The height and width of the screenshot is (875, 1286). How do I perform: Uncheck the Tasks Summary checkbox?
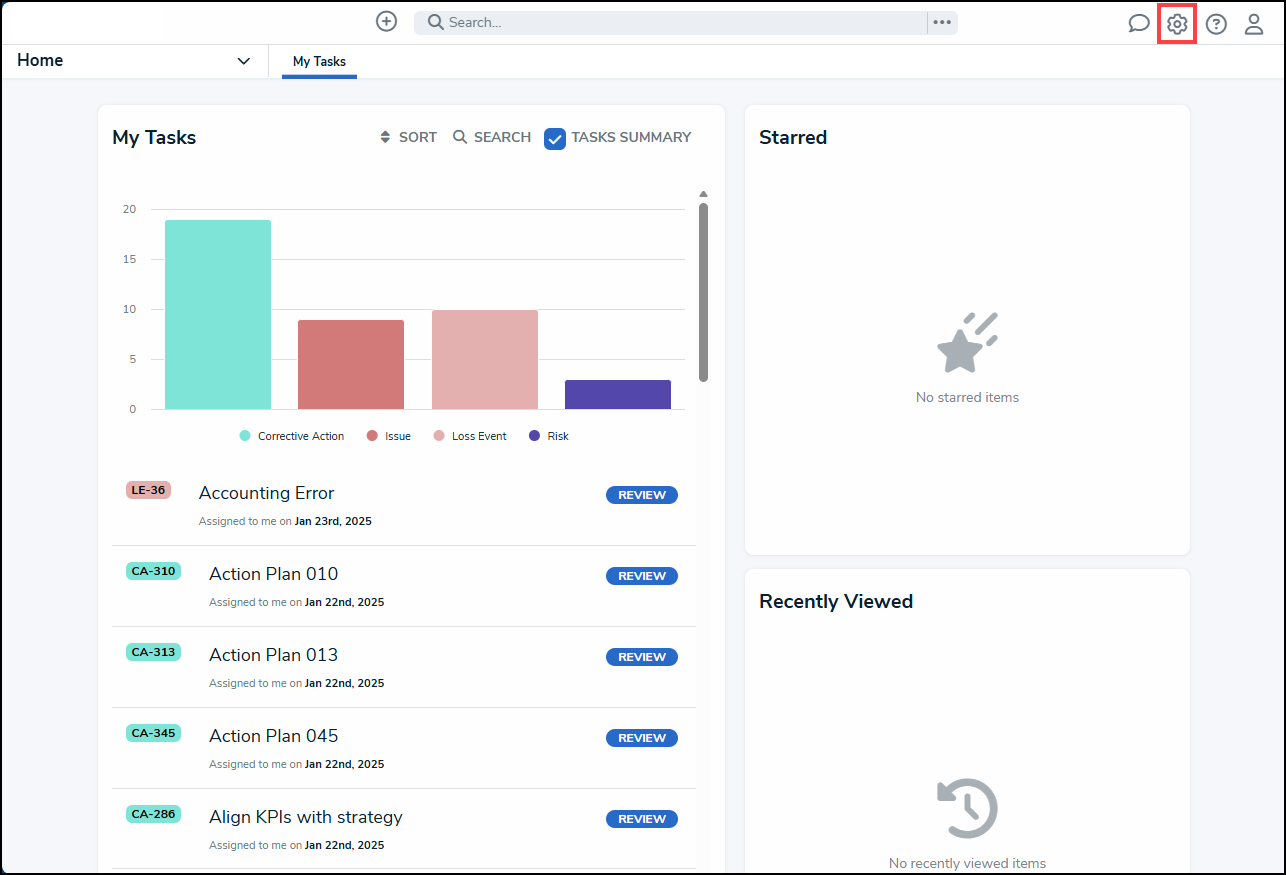click(x=555, y=139)
